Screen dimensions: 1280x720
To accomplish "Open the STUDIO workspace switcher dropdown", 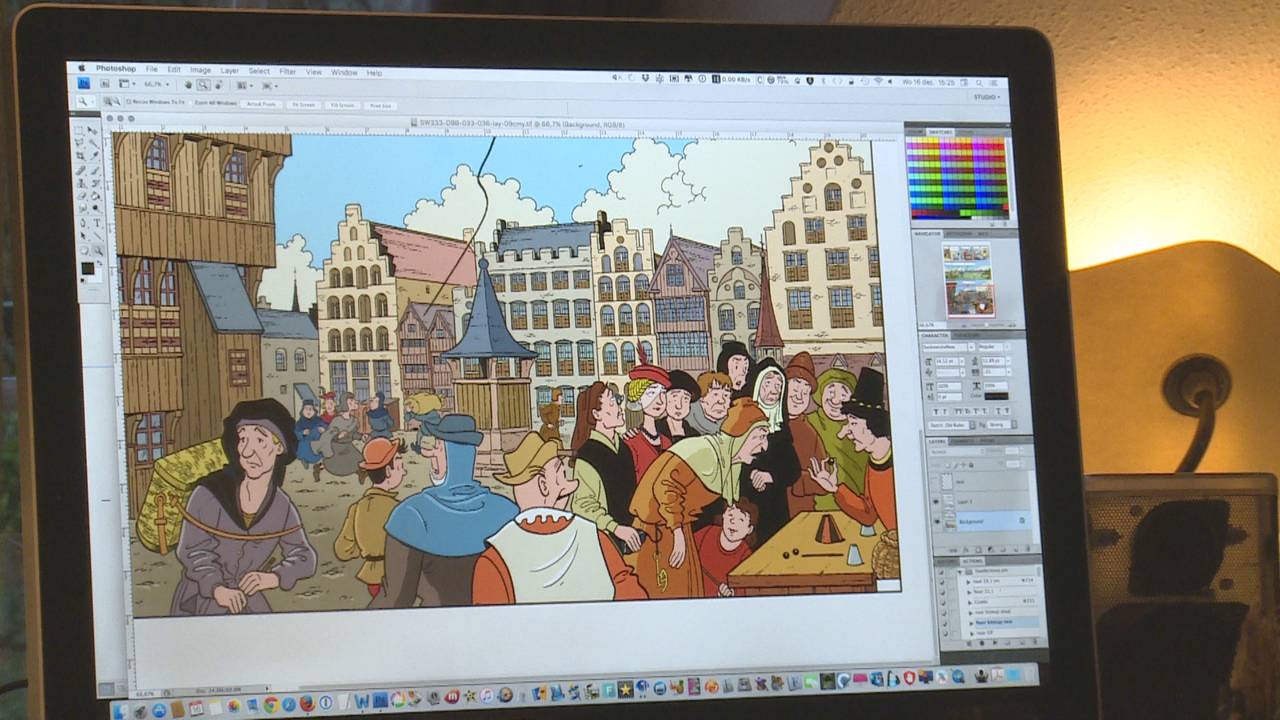I will point(984,97).
